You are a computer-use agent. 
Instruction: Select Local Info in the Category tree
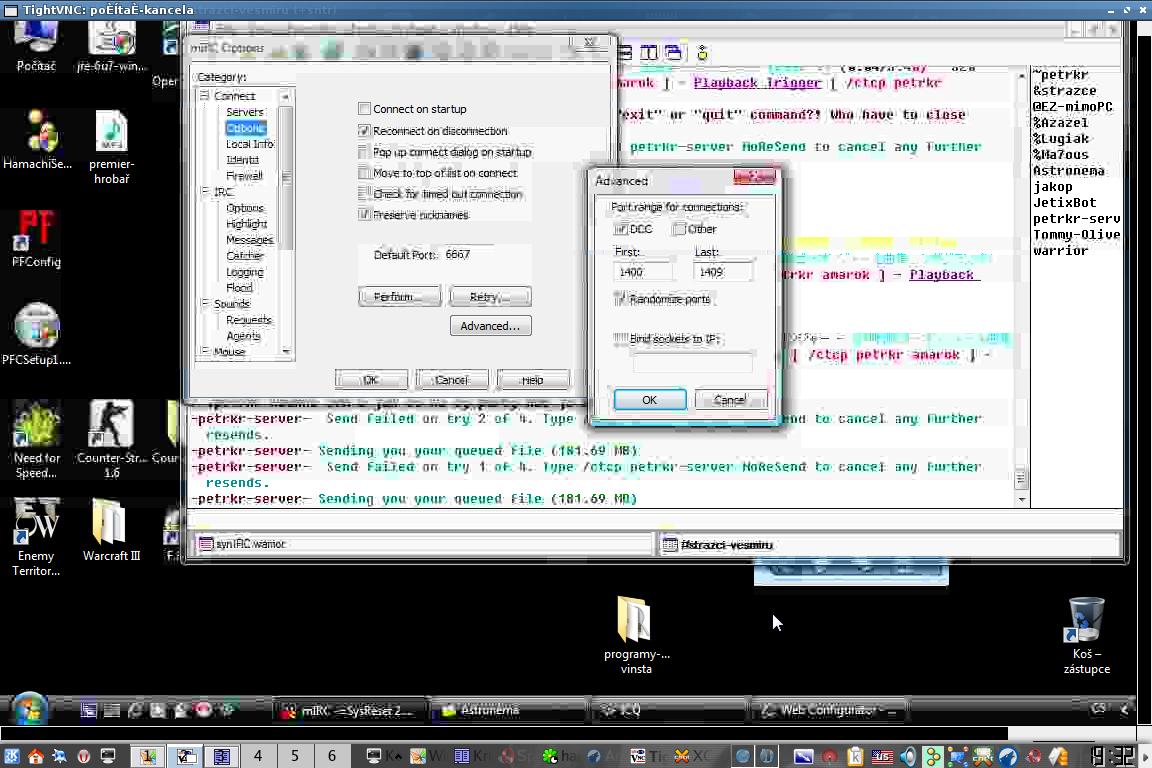point(250,144)
